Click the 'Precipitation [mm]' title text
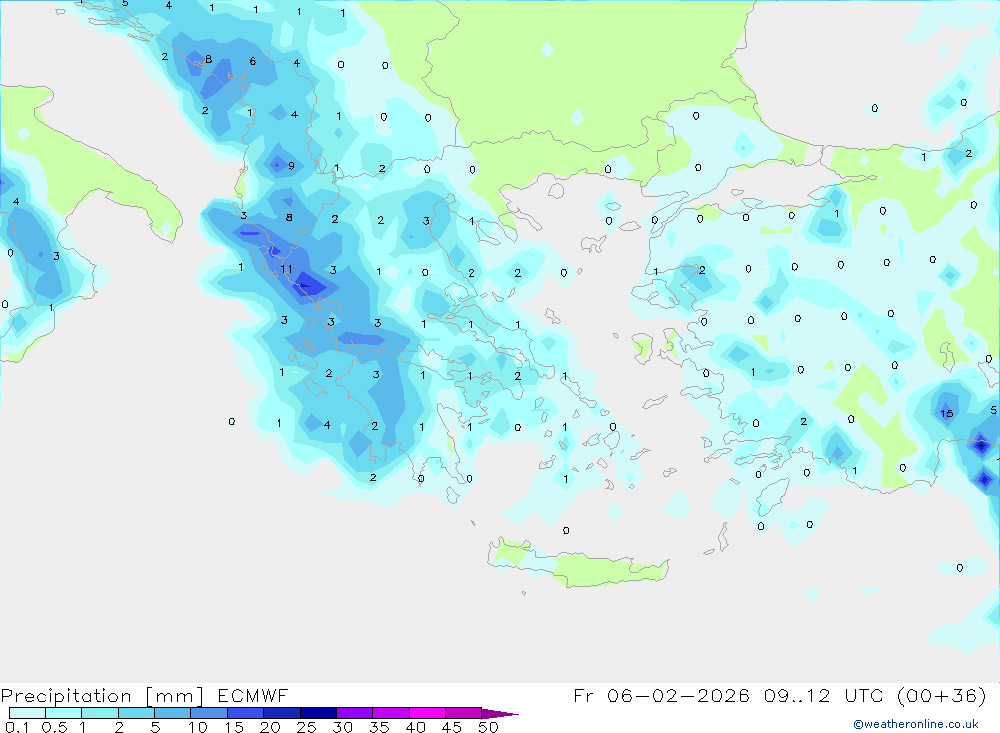This screenshot has width=1000, height=733. coord(102,696)
